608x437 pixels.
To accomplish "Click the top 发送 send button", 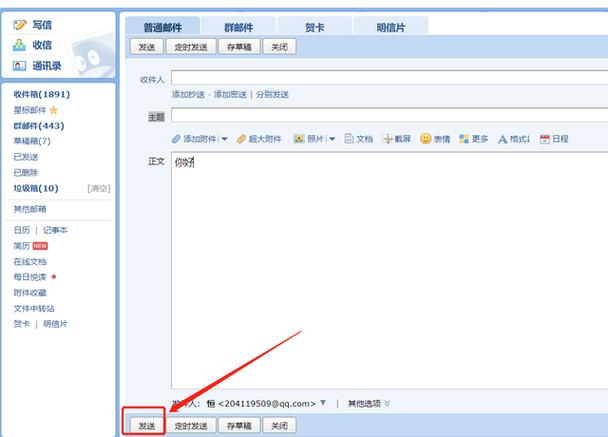I will click(x=147, y=47).
